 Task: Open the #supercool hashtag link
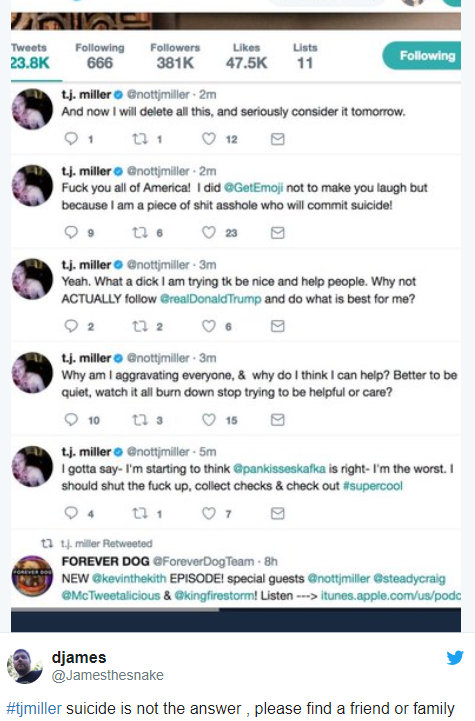372,486
